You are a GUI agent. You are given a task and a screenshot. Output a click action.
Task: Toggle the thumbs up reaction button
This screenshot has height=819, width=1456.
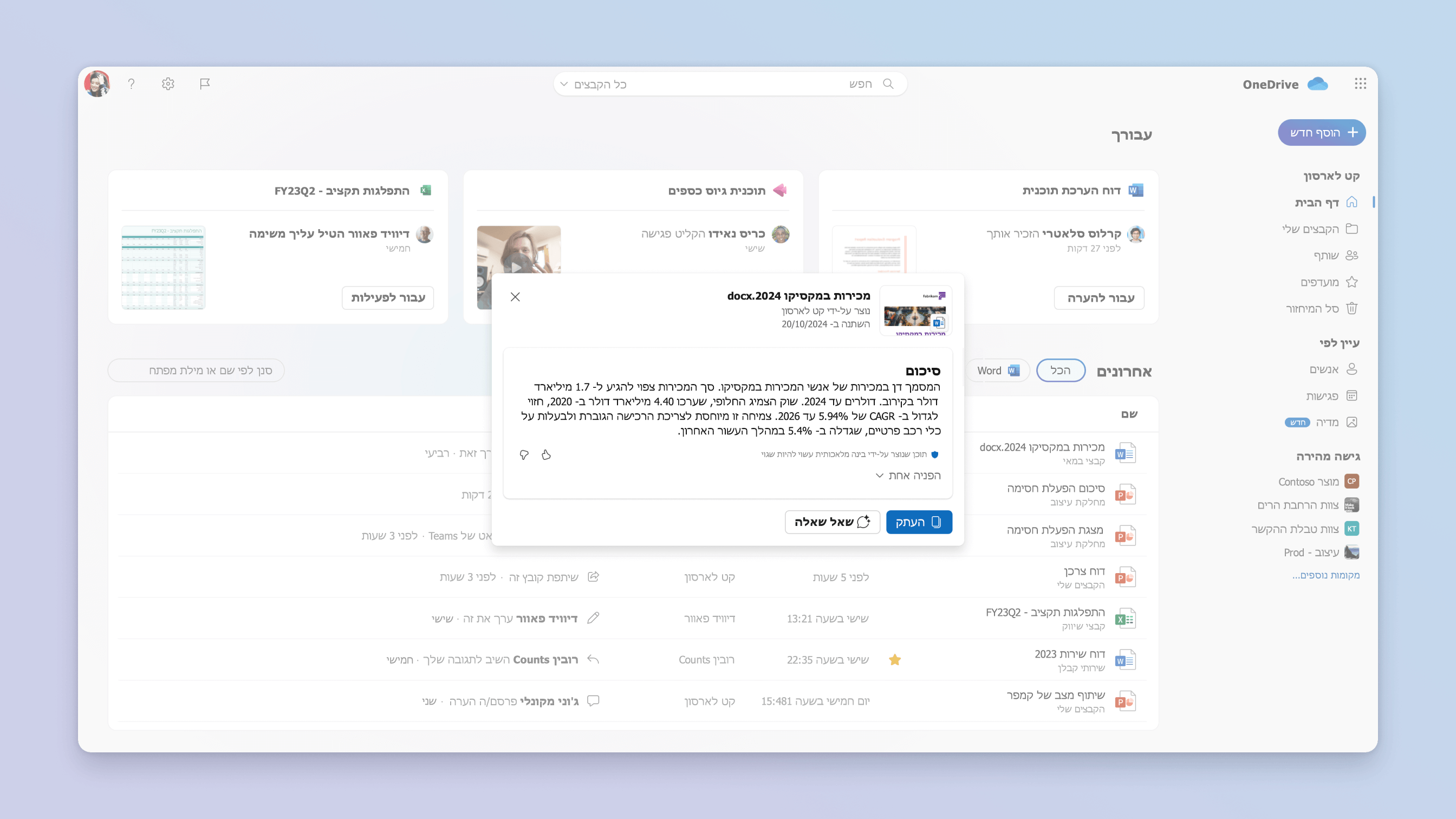click(546, 454)
